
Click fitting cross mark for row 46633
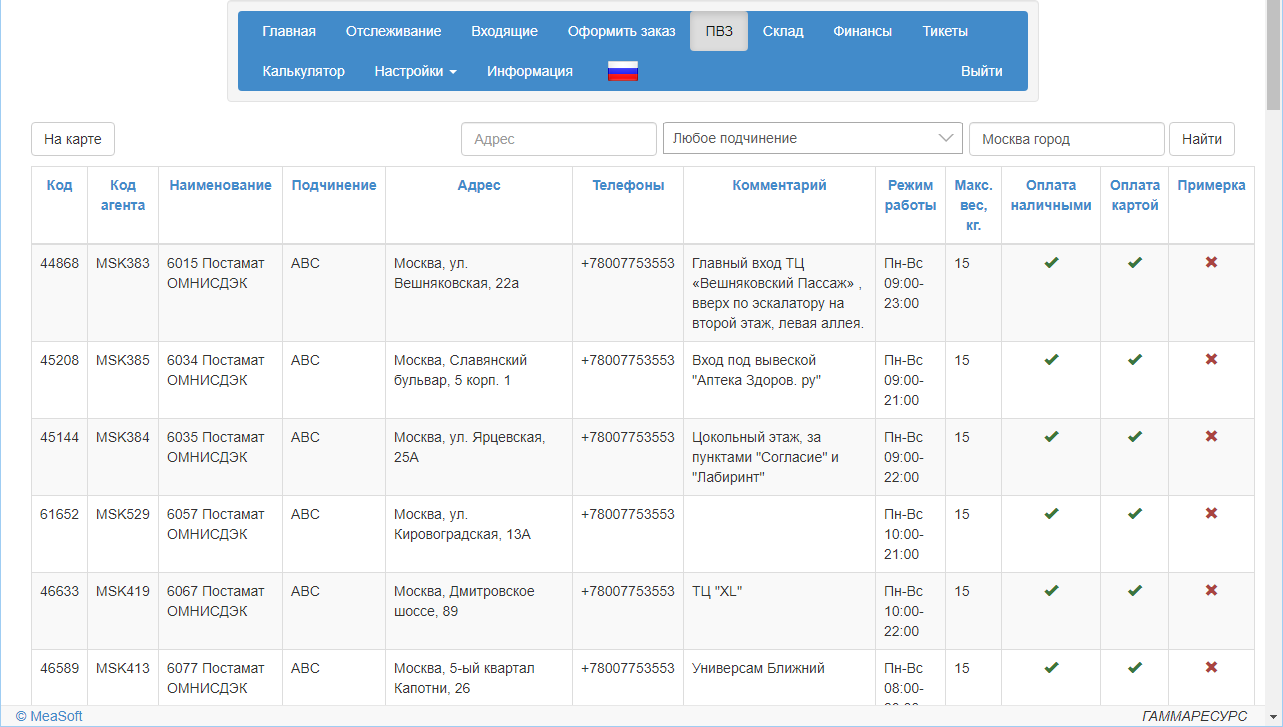1211,590
